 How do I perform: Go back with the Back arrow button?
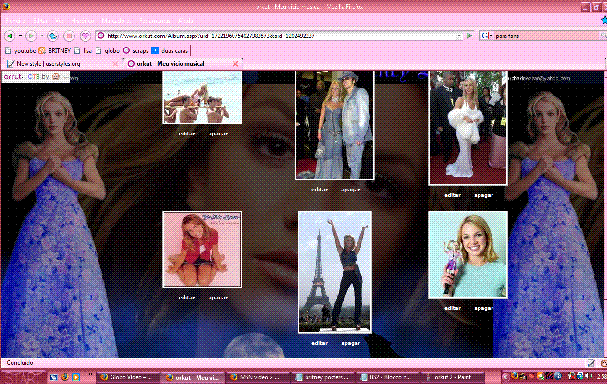coord(10,36)
